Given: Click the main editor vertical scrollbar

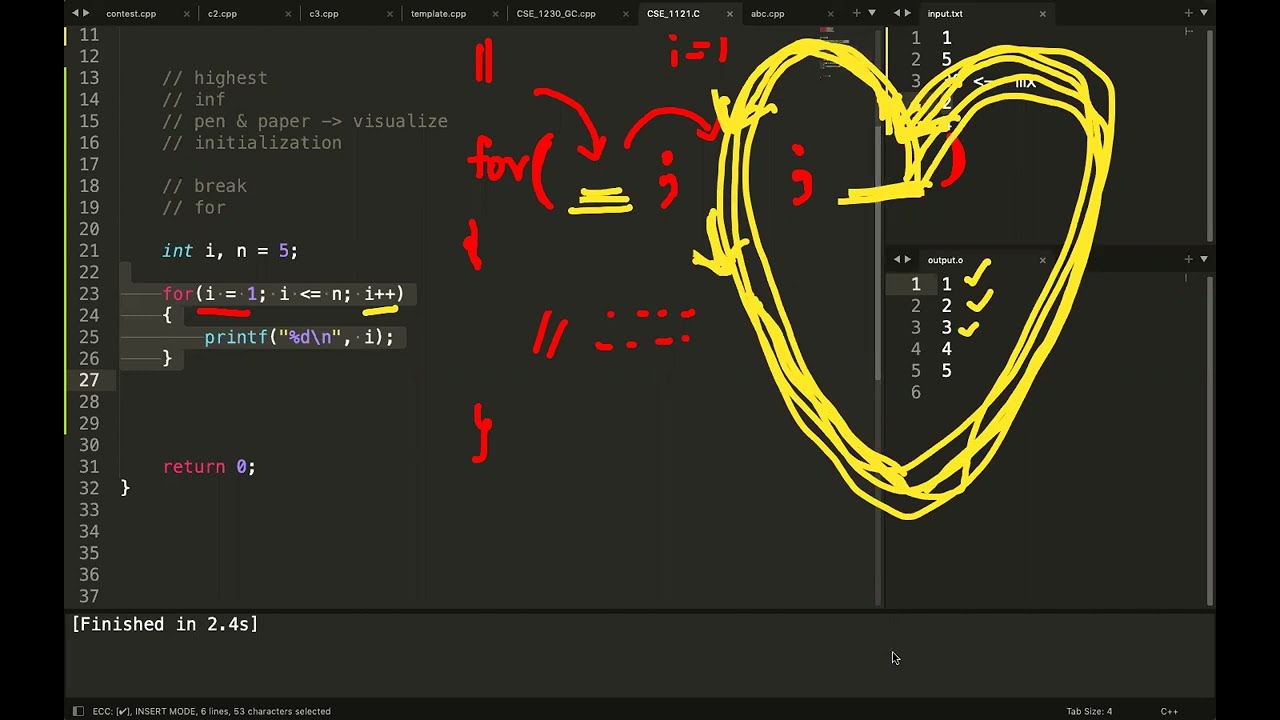Looking at the screenshot, I should tap(879, 255).
